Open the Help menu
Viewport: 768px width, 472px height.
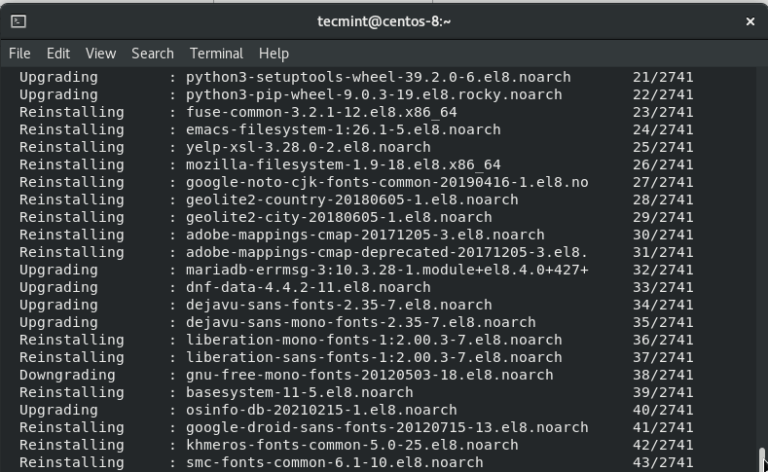273,53
